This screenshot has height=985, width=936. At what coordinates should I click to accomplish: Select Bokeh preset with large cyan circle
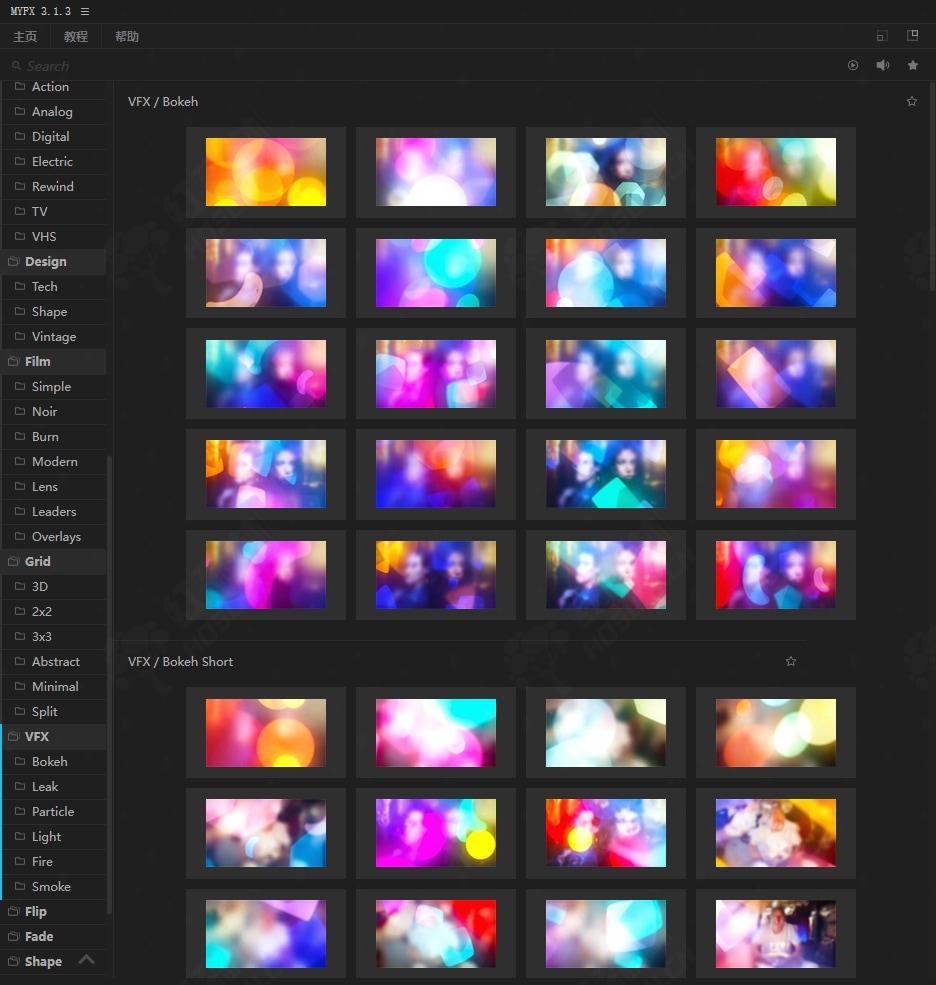436,273
